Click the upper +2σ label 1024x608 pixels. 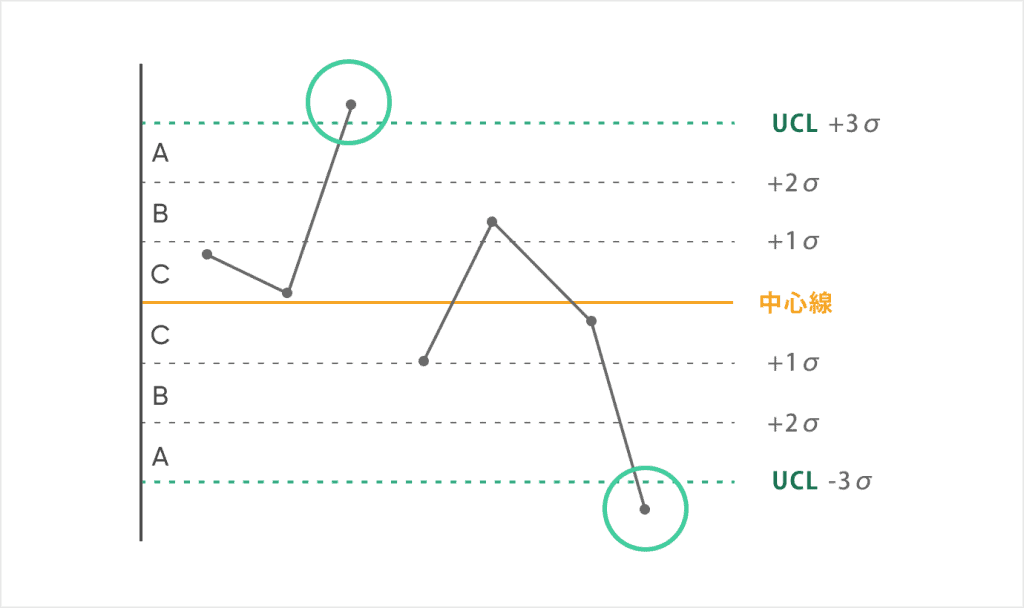coord(793,184)
